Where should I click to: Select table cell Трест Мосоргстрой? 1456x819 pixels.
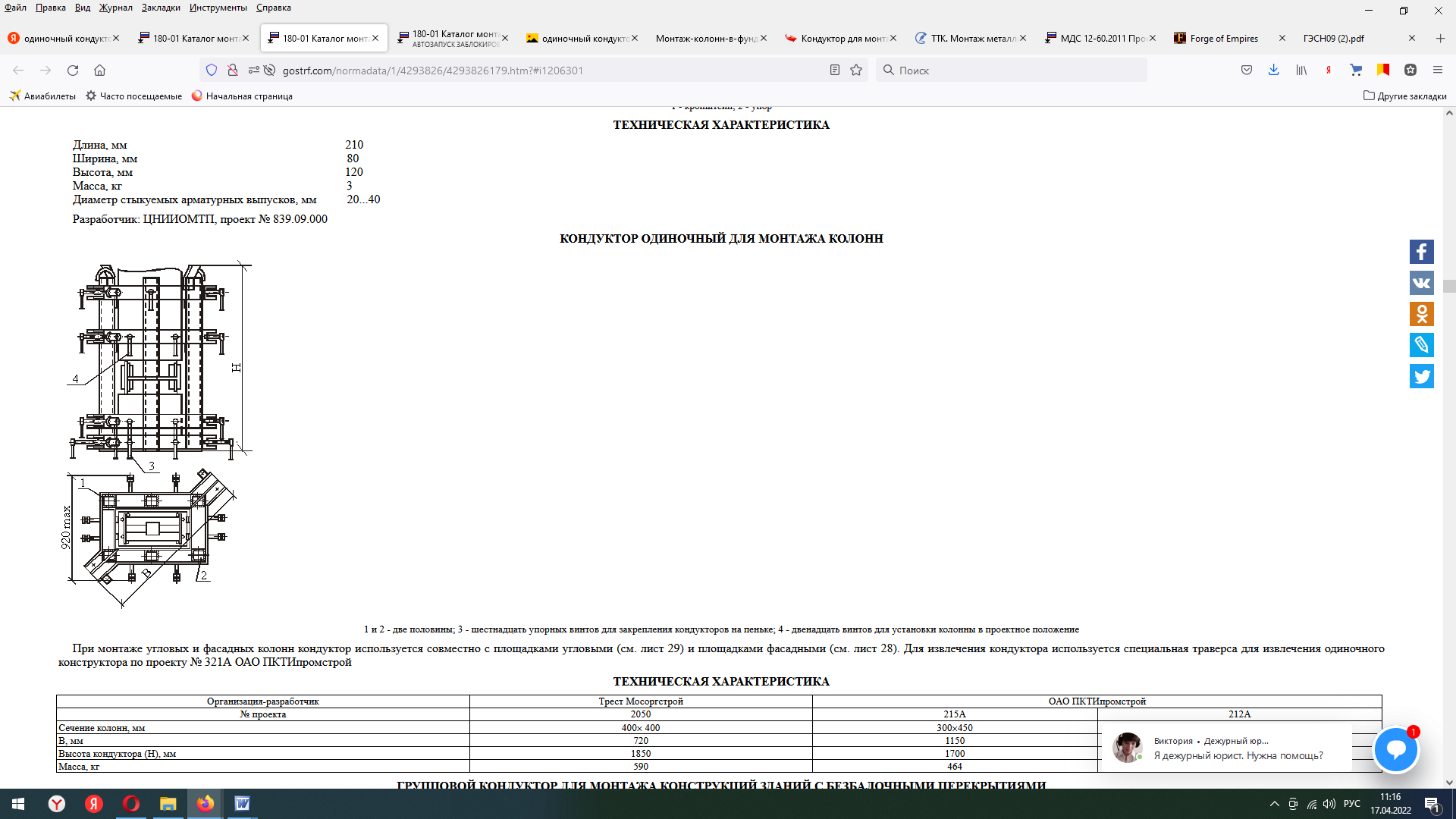pos(641,701)
